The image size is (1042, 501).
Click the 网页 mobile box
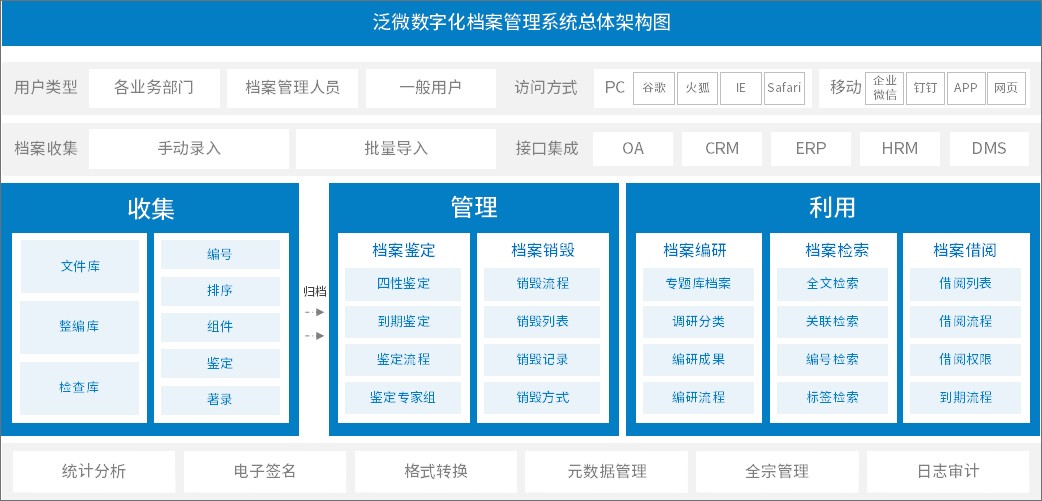[1006, 88]
